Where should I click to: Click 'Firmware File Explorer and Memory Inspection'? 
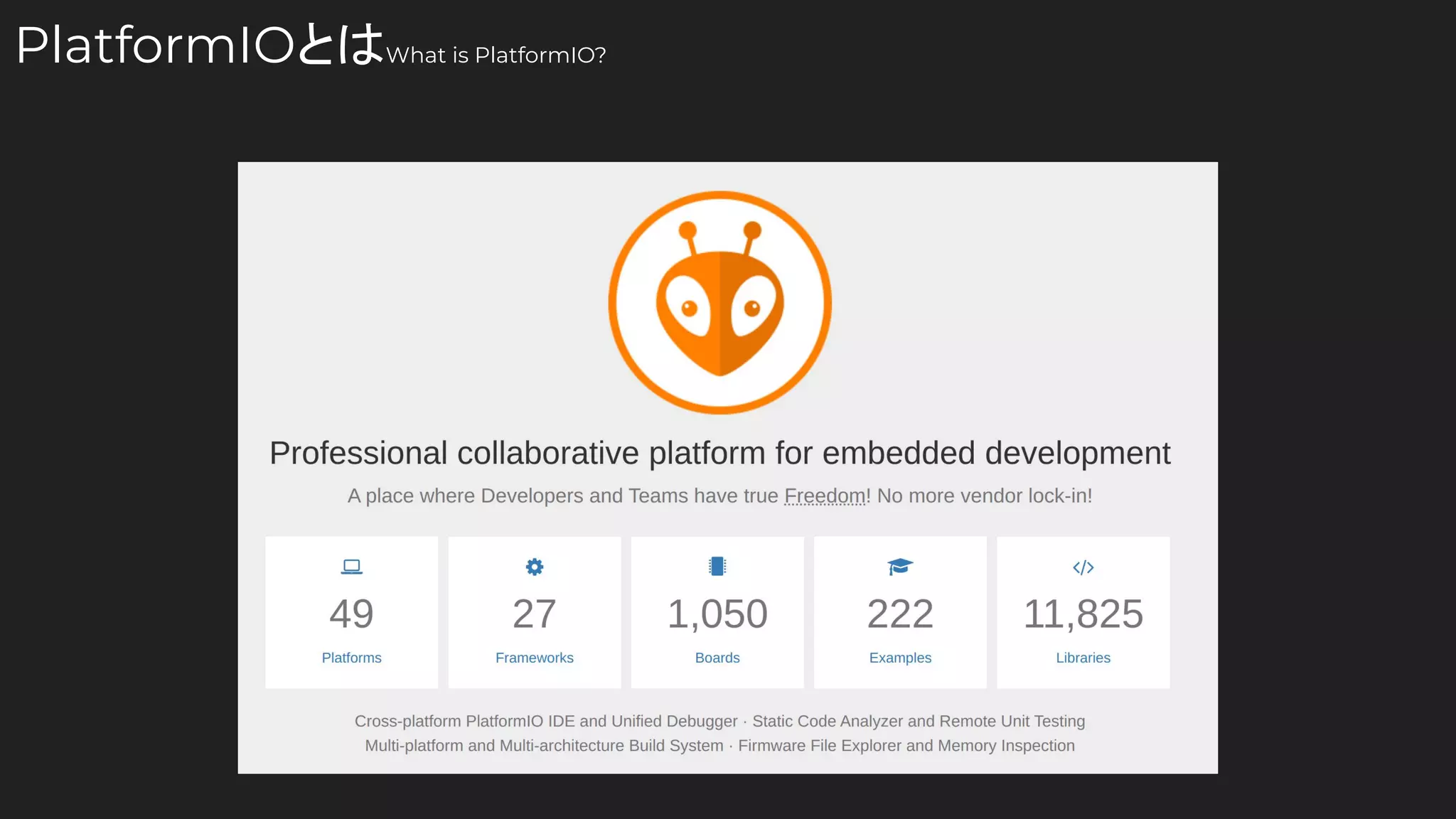coord(906,746)
